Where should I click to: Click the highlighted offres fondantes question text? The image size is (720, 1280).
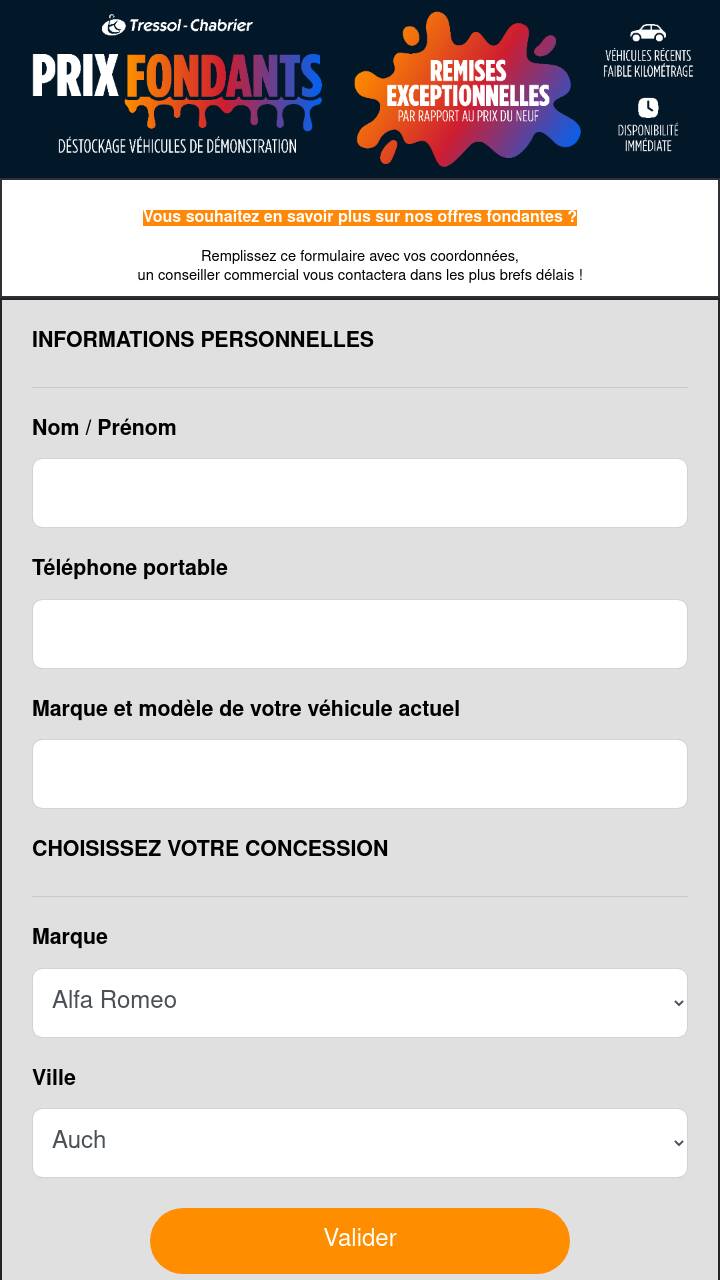[360, 217]
